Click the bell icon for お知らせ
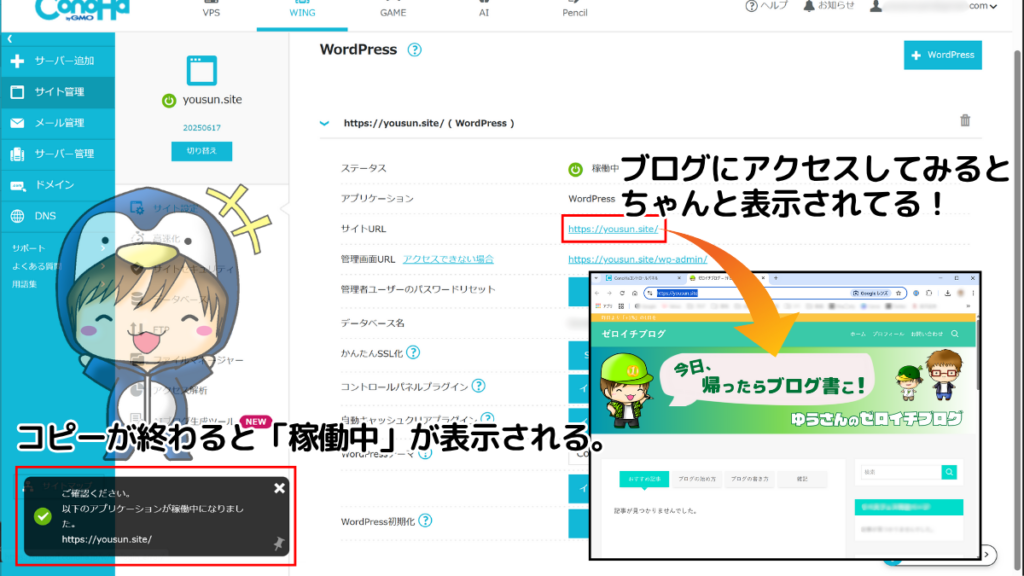1024x576 pixels. [808, 6]
